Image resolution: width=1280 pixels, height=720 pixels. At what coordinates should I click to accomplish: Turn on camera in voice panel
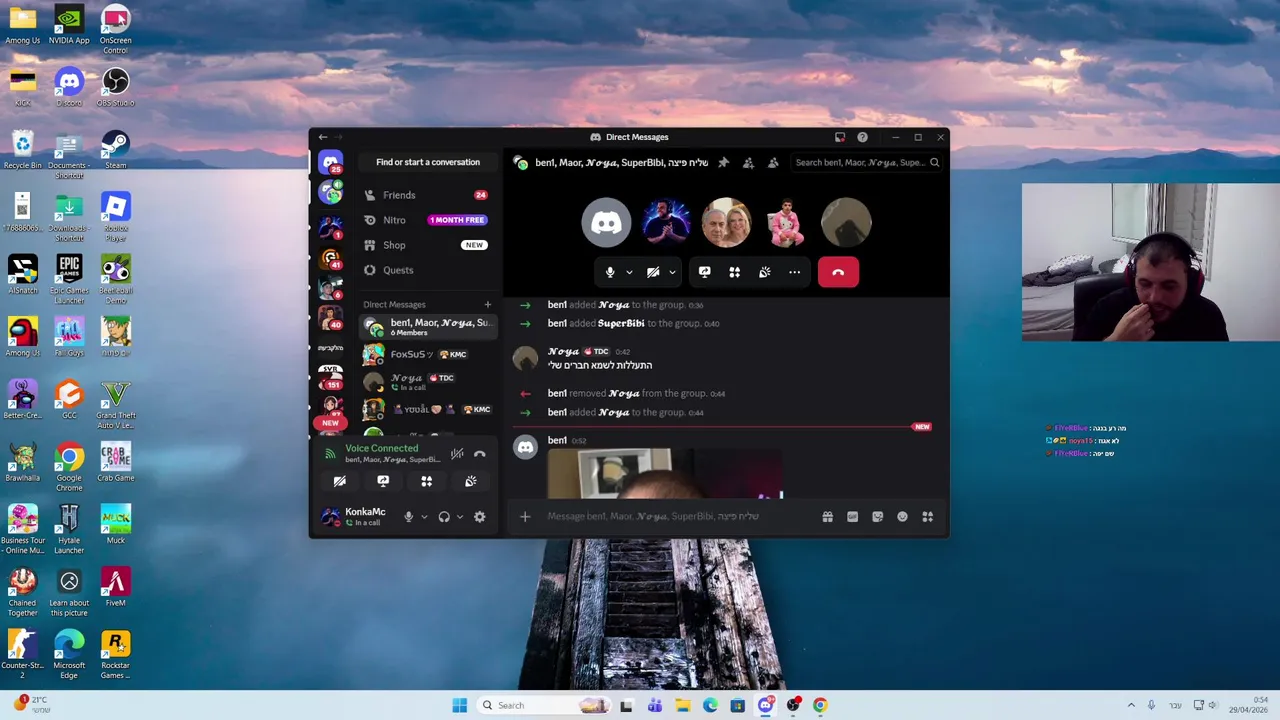[339, 481]
